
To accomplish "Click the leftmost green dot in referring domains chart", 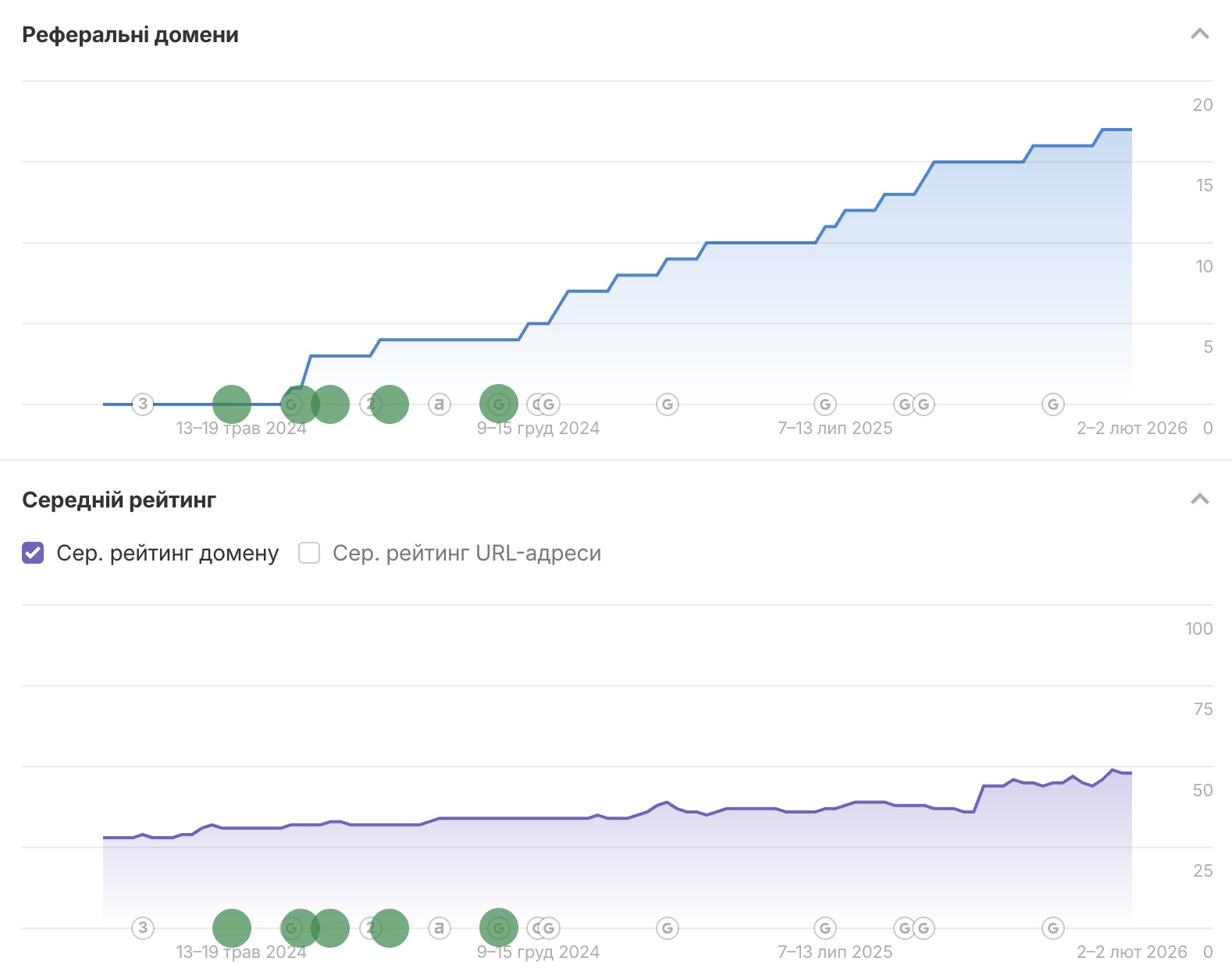I will pos(232,404).
